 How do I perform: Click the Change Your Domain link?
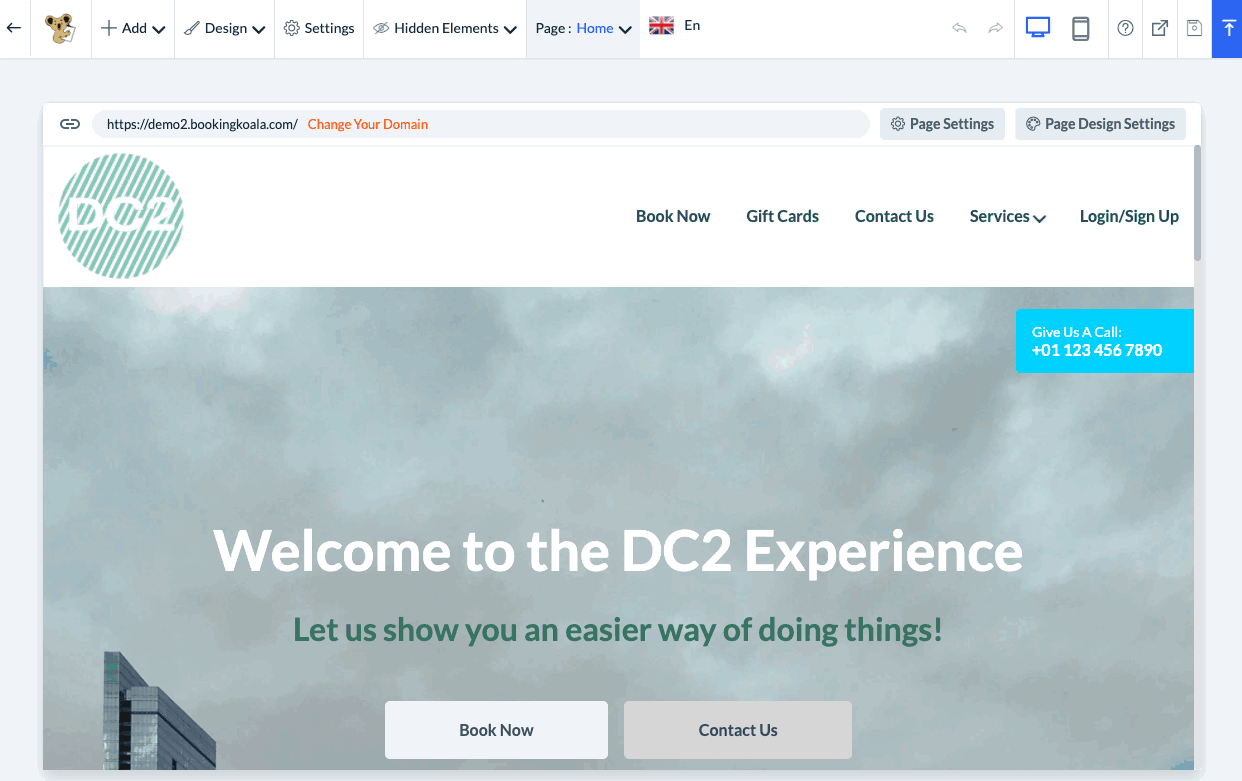coord(368,124)
